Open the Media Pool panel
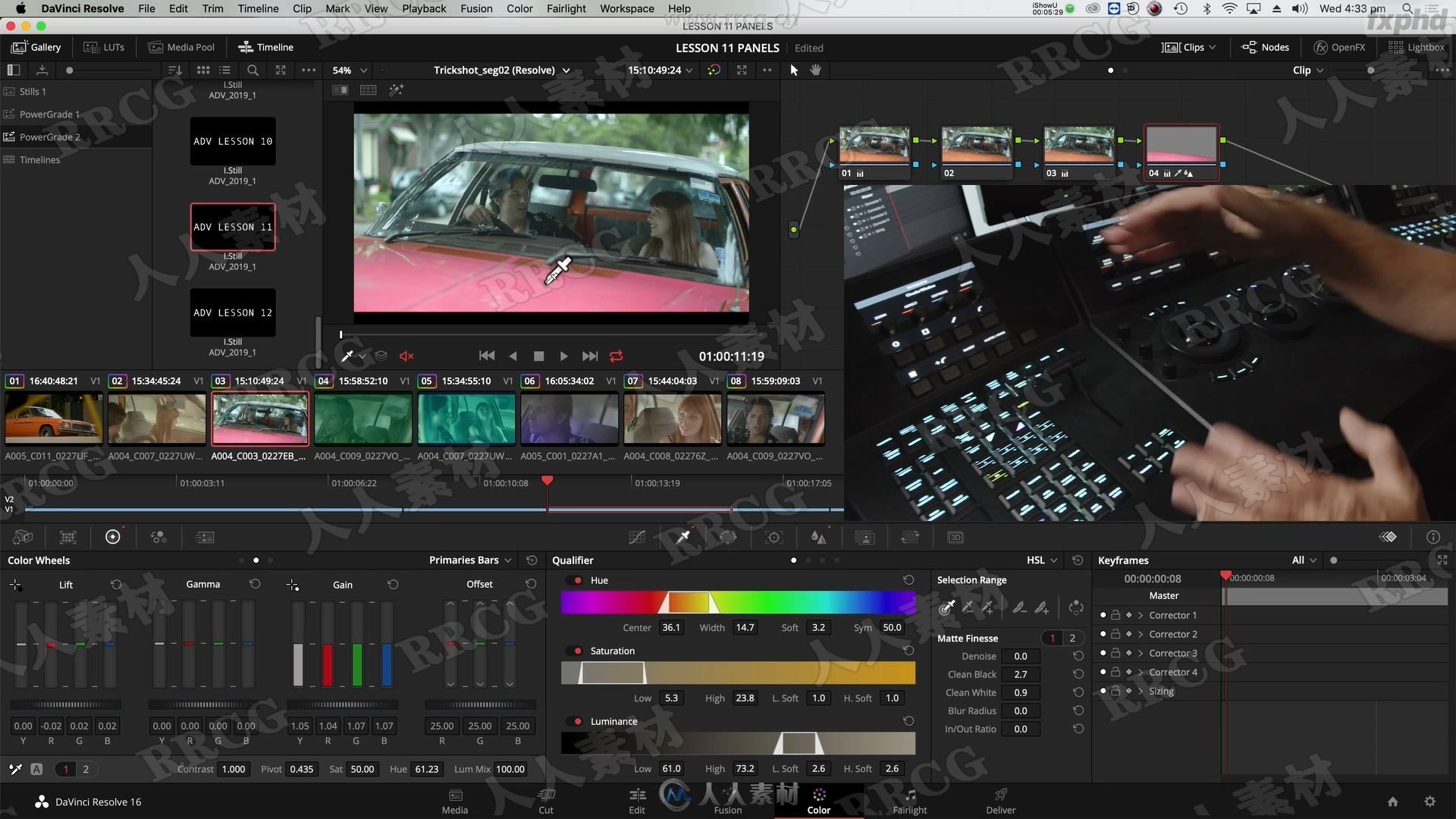 coord(181,47)
